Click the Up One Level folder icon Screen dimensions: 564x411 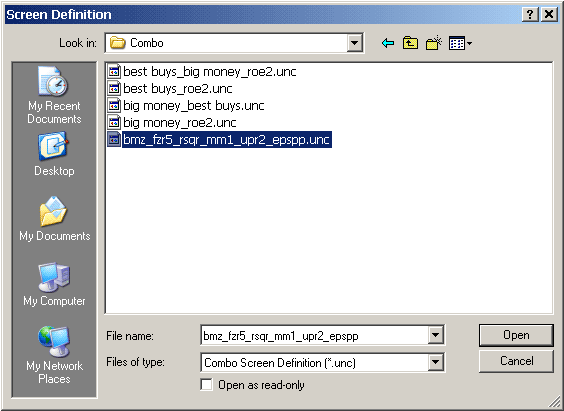410,43
